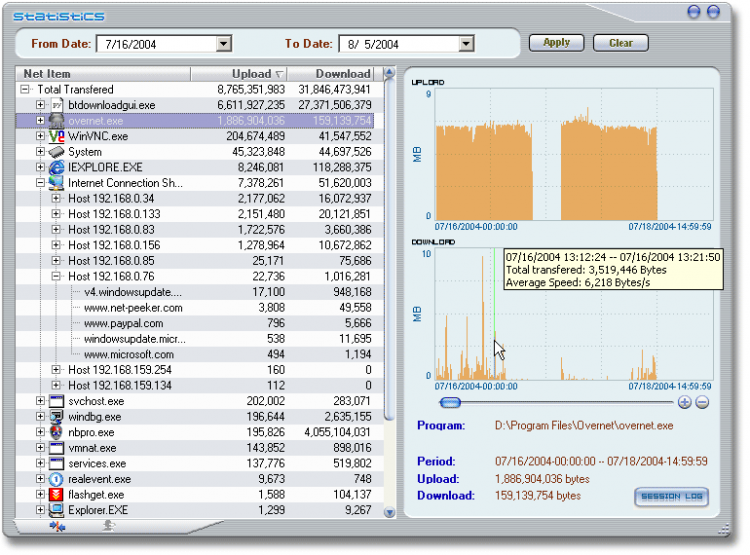Click the list vertical scrollbar thumb
Viewport: 750px width, 555px height.
389,250
